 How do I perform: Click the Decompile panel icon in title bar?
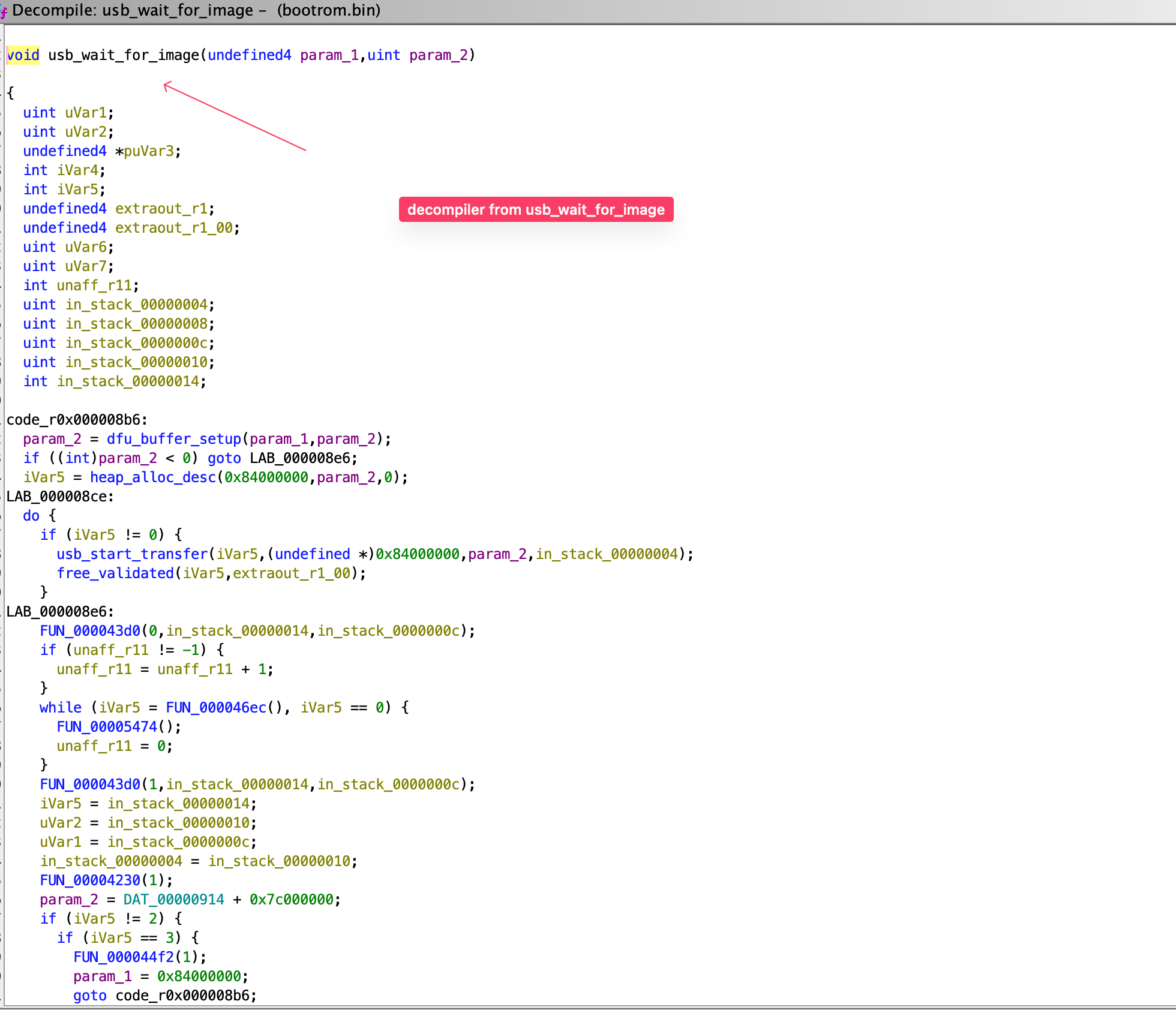tap(4, 11)
